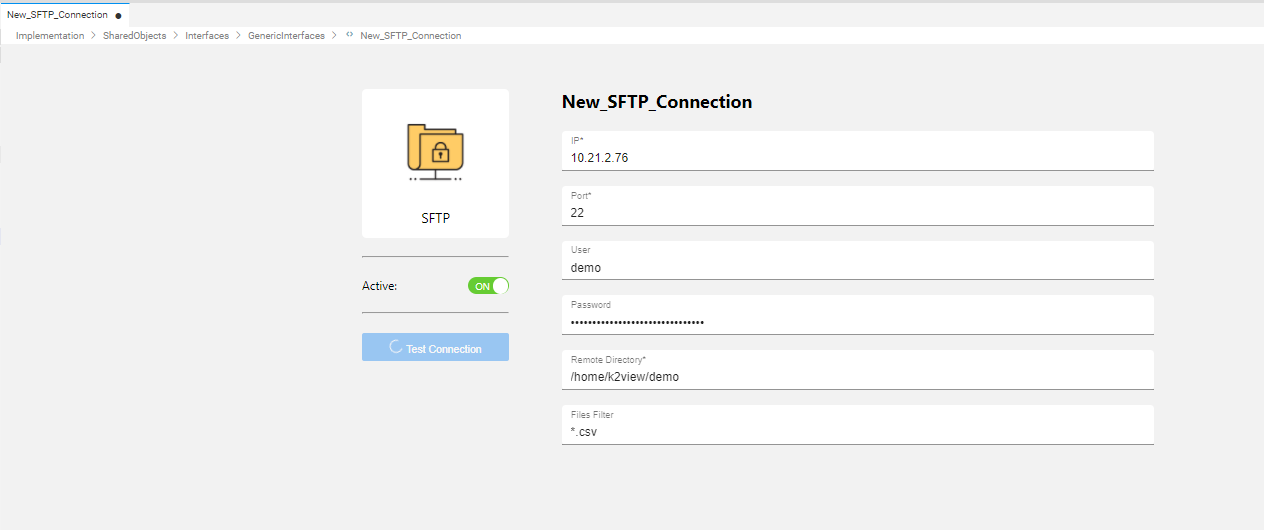Click New_SFTP_Connection at the breadcrumb end
This screenshot has width=1264, height=530.
click(x=410, y=36)
